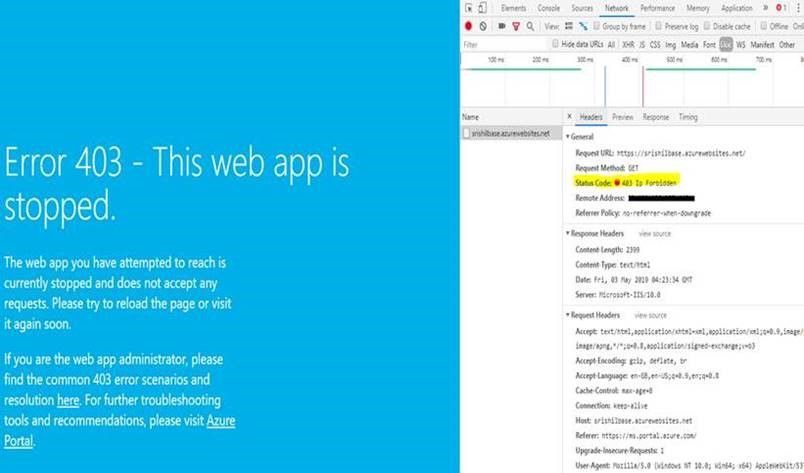The height and width of the screenshot is (473, 804).
Task: Open the Memory tab
Action: pos(698,8)
